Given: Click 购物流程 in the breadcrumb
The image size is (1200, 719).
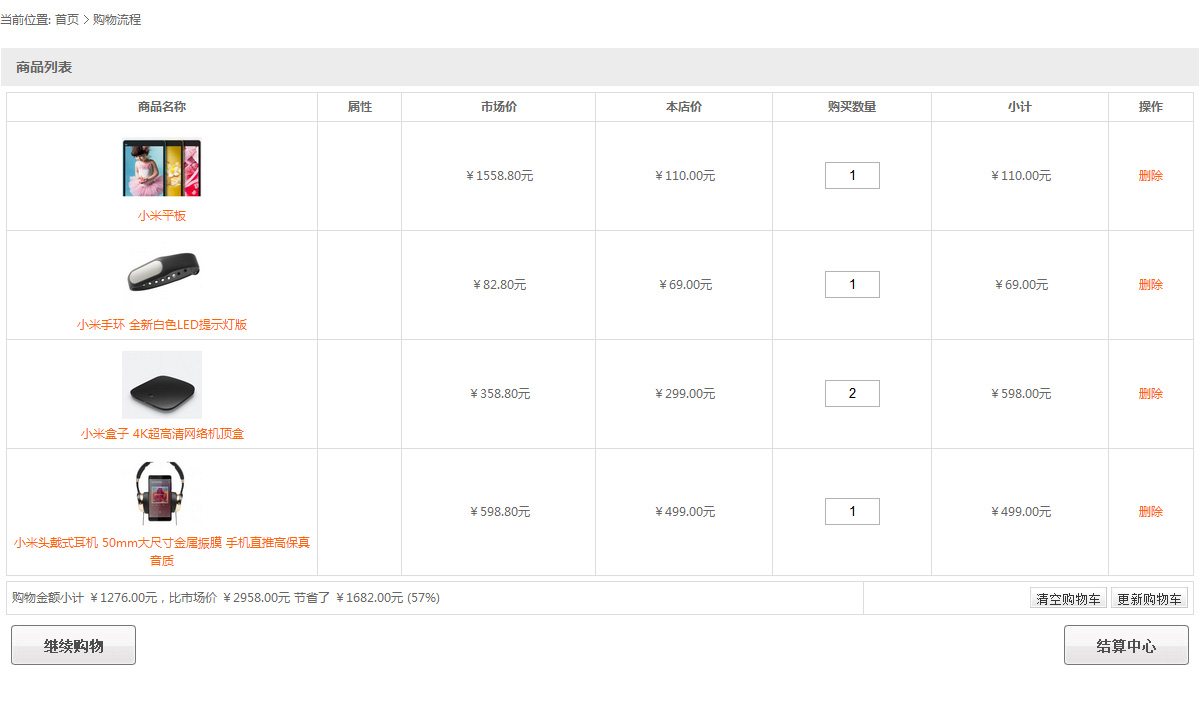Looking at the screenshot, I should (x=117, y=20).
